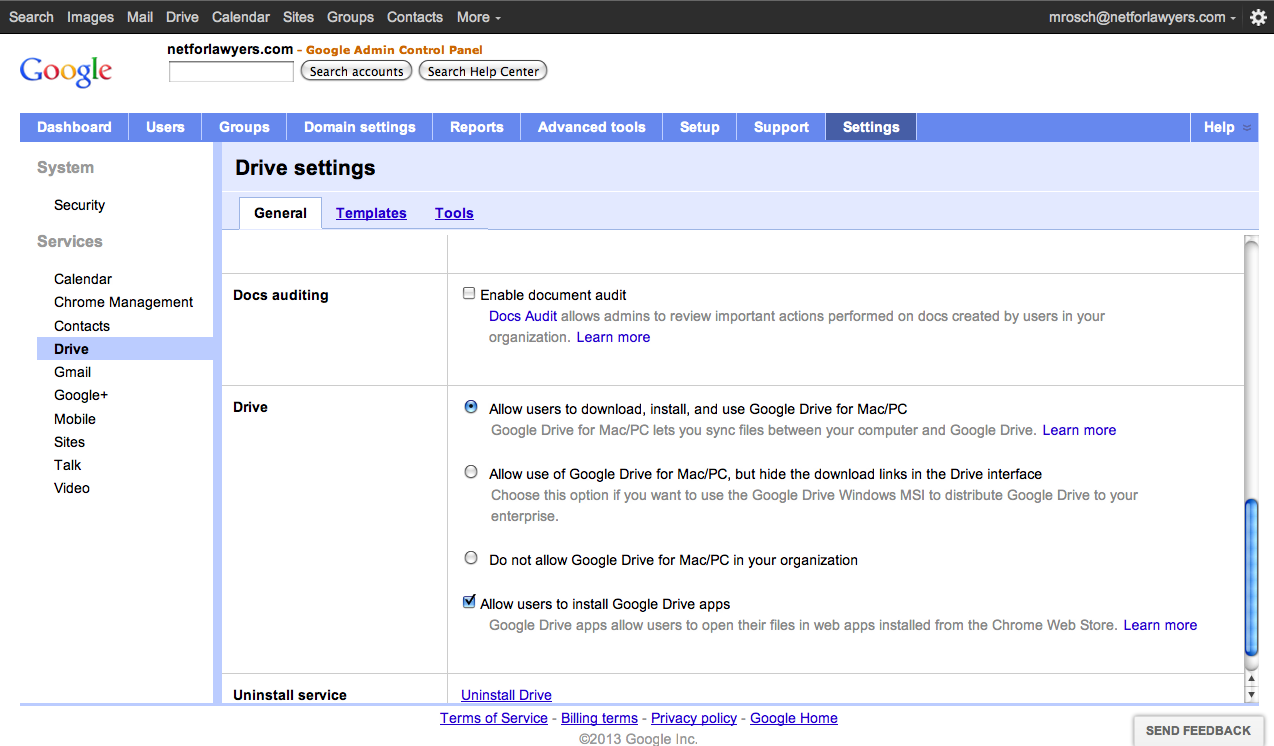
Task: Click the Search Help Center button
Action: (x=483, y=71)
